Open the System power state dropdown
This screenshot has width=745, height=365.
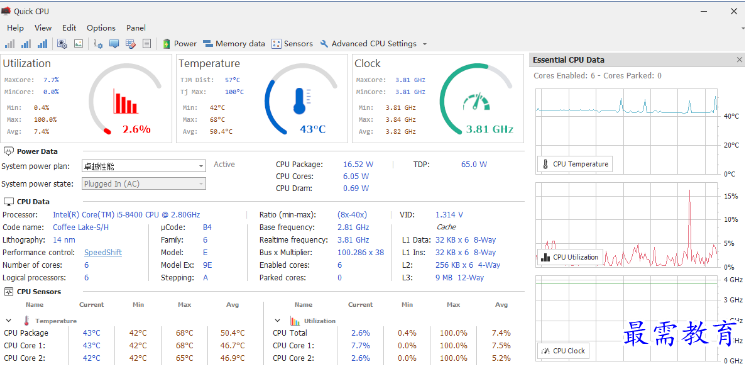click(x=144, y=184)
